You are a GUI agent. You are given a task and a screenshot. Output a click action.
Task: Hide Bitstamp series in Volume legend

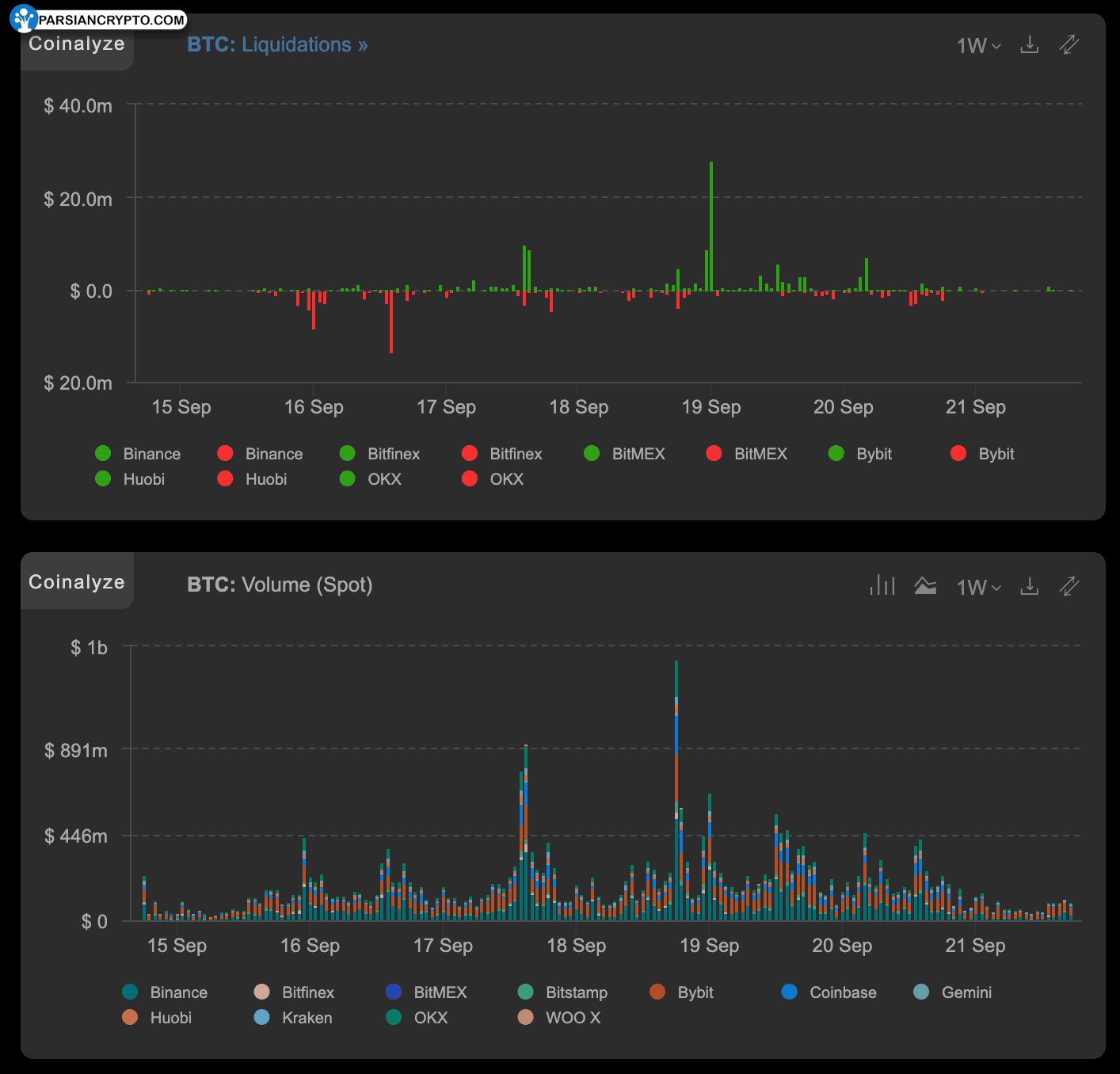(562, 992)
